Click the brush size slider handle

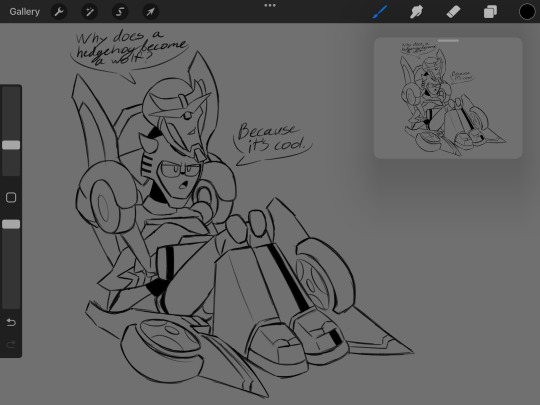coord(11,145)
